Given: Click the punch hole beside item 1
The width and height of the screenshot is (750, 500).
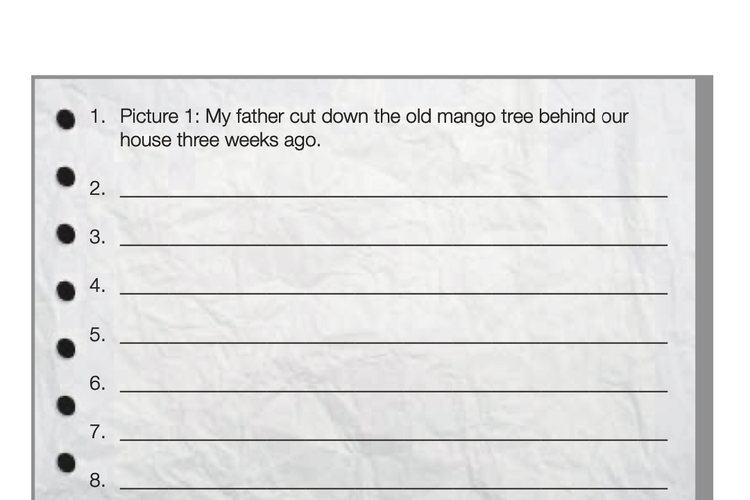Looking at the screenshot, I should 66,119.
